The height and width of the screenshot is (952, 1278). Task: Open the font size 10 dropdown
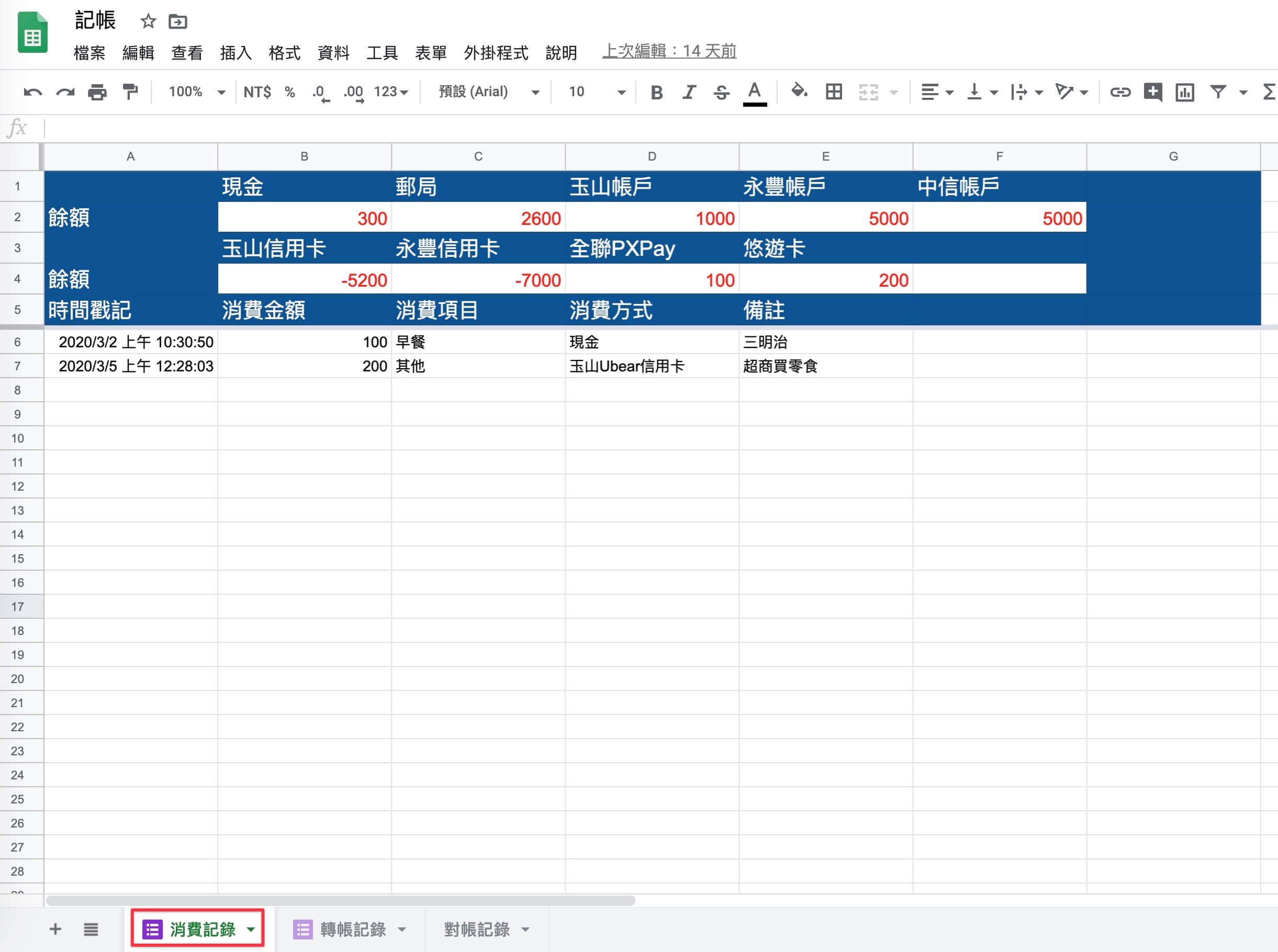tap(597, 92)
